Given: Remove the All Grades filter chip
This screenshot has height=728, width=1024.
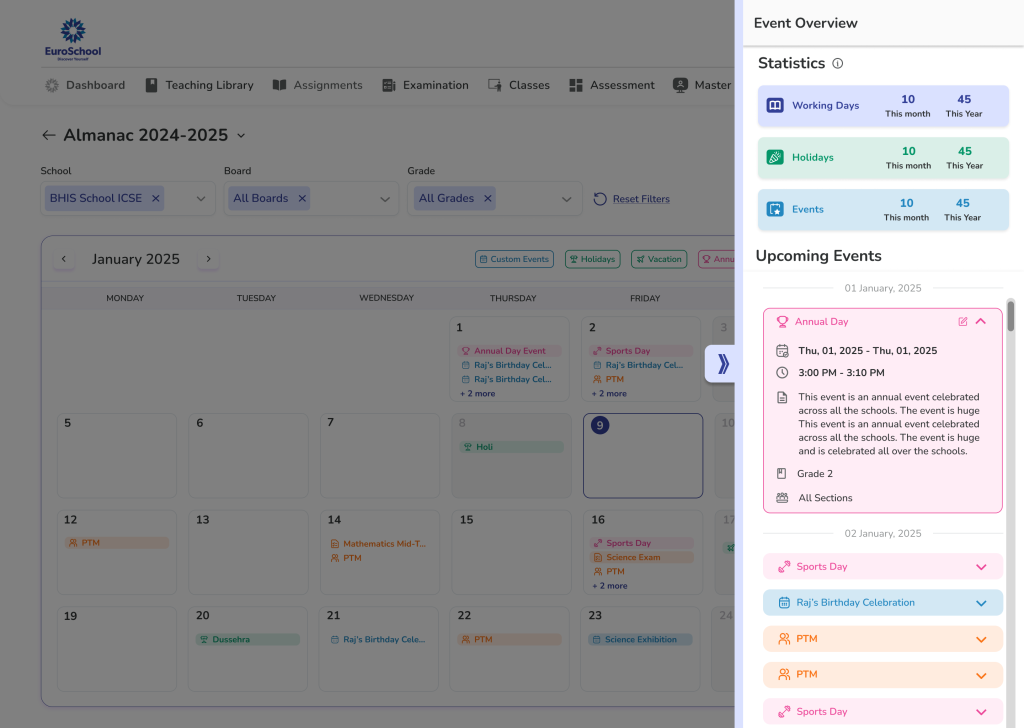Looking at the screenshot, I should pos(488,198).
